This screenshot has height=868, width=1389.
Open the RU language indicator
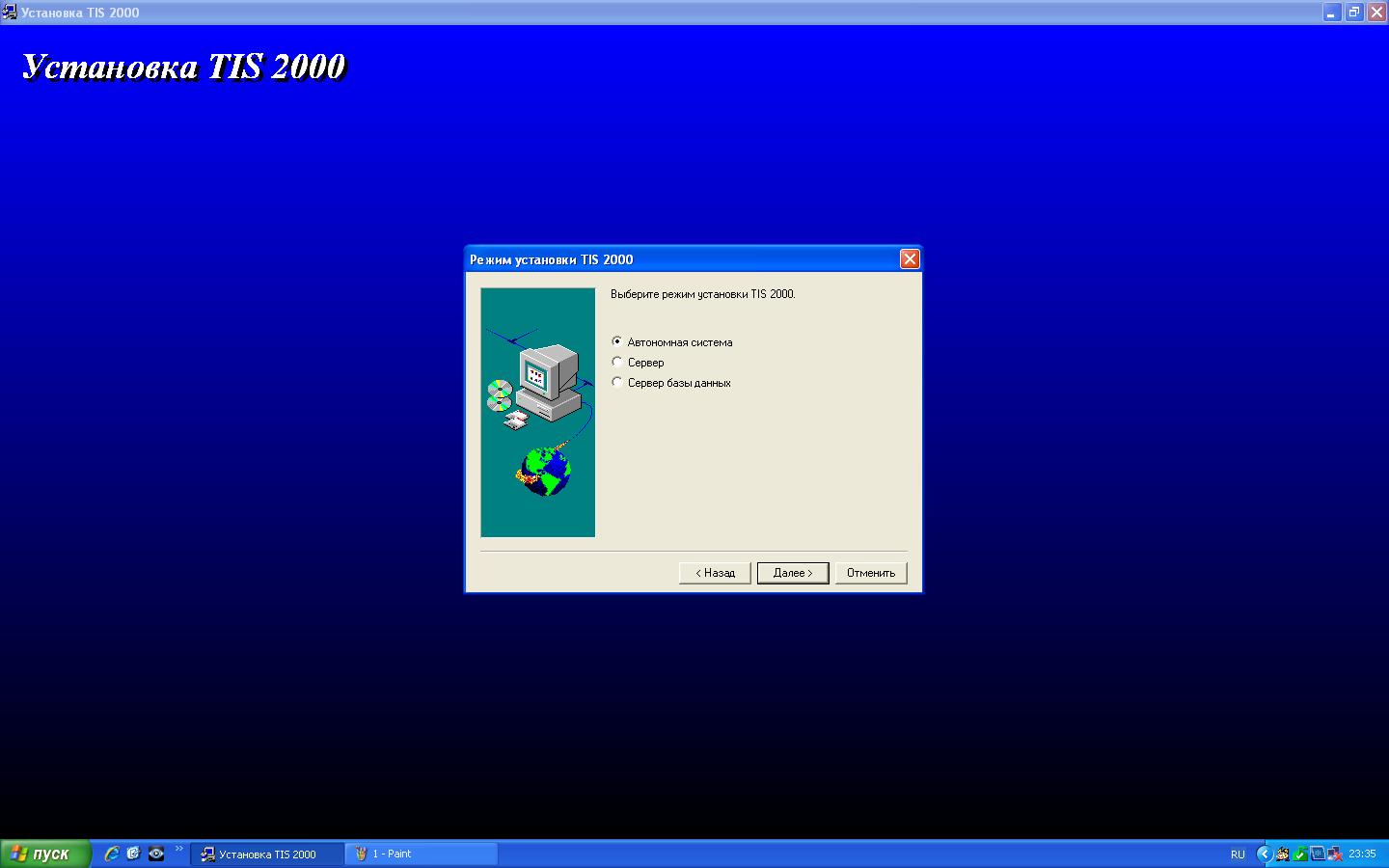1238,854
